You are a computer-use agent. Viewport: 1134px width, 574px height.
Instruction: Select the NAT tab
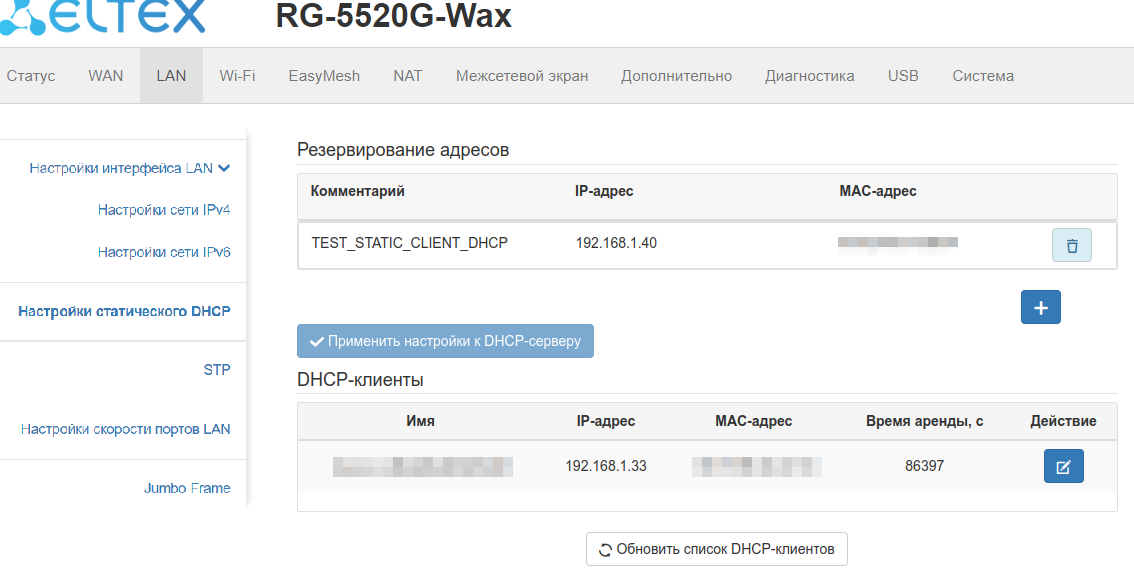pos(408,76)
